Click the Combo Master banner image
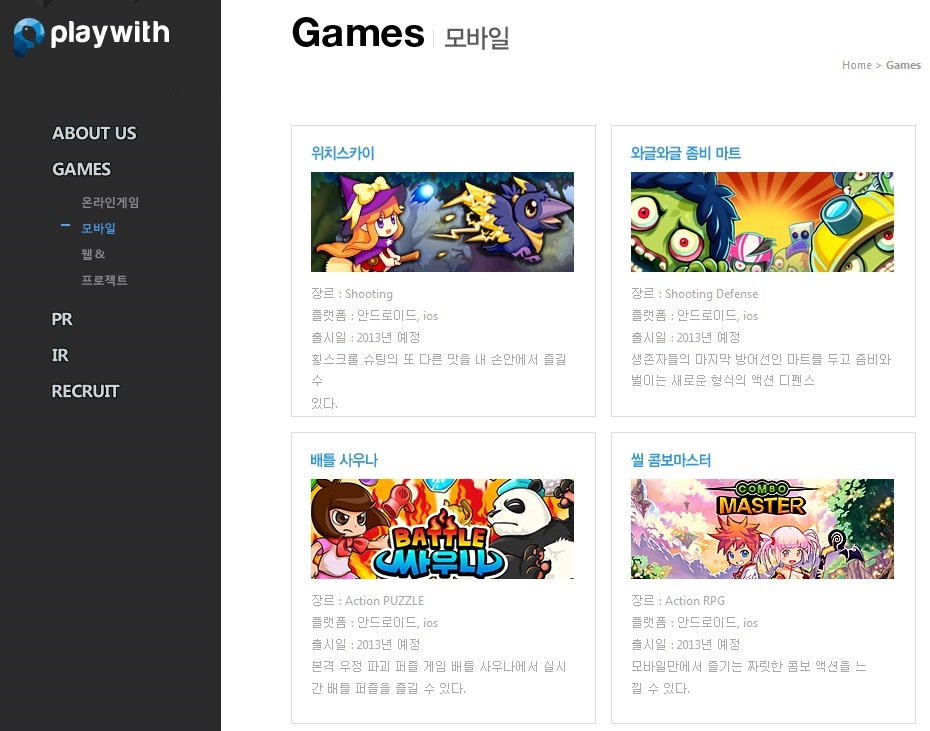The width and height of the screenshot is (930, 731). point(762,529)
